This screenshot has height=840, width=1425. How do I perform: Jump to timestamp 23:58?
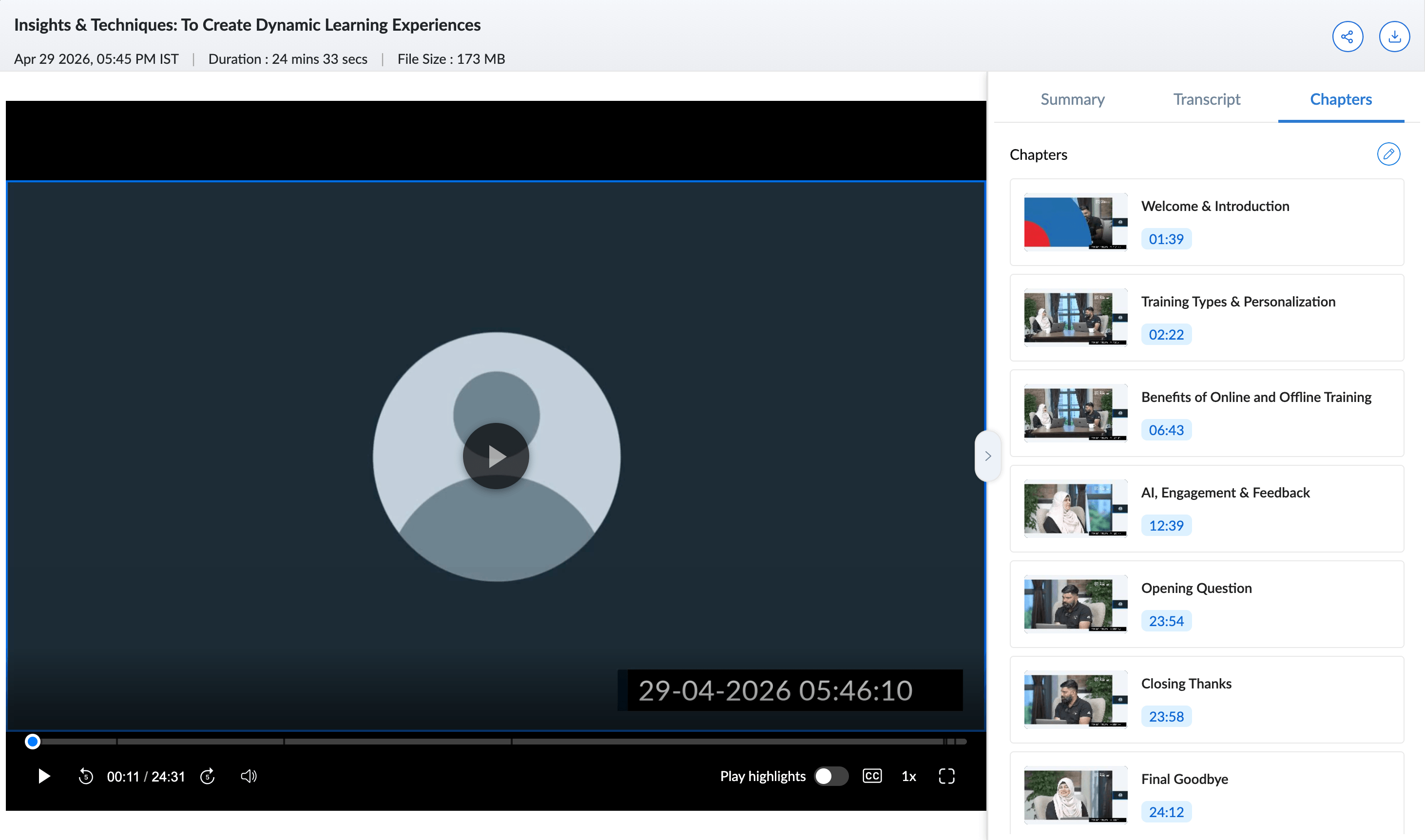coord(1166,717)
